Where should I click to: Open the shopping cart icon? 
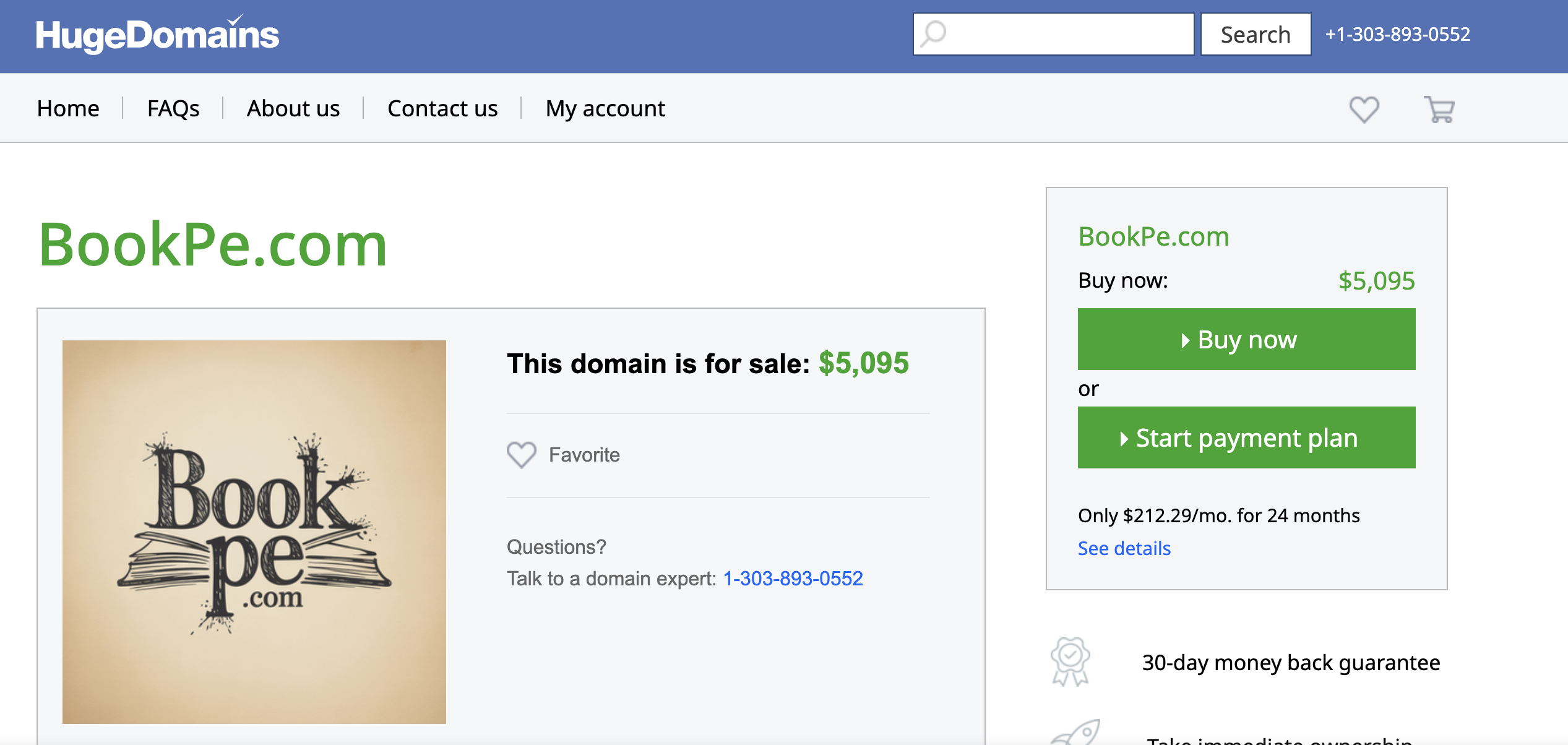[1439, 110]
